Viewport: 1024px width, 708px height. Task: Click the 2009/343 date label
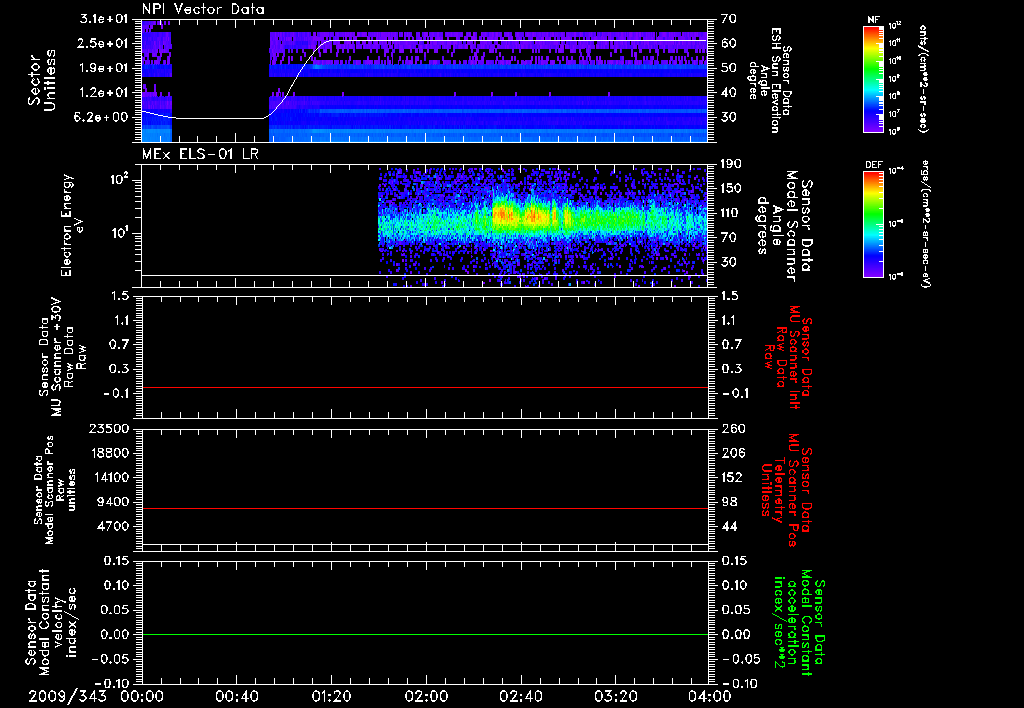[67, 696]
